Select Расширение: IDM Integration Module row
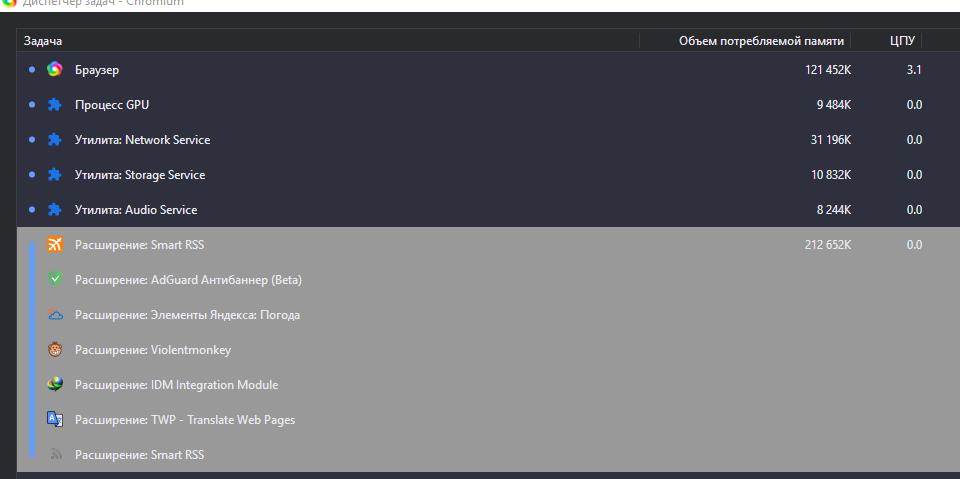This screenshot has height=479, width=960. pos(488,385)
